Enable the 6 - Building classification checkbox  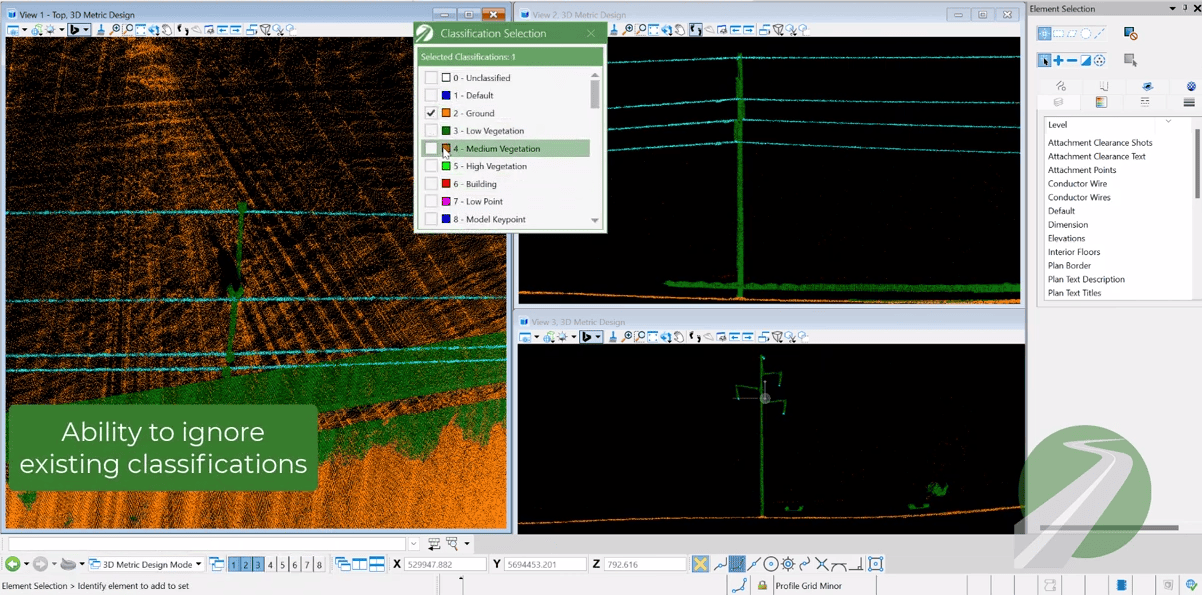tap(431, 184)
